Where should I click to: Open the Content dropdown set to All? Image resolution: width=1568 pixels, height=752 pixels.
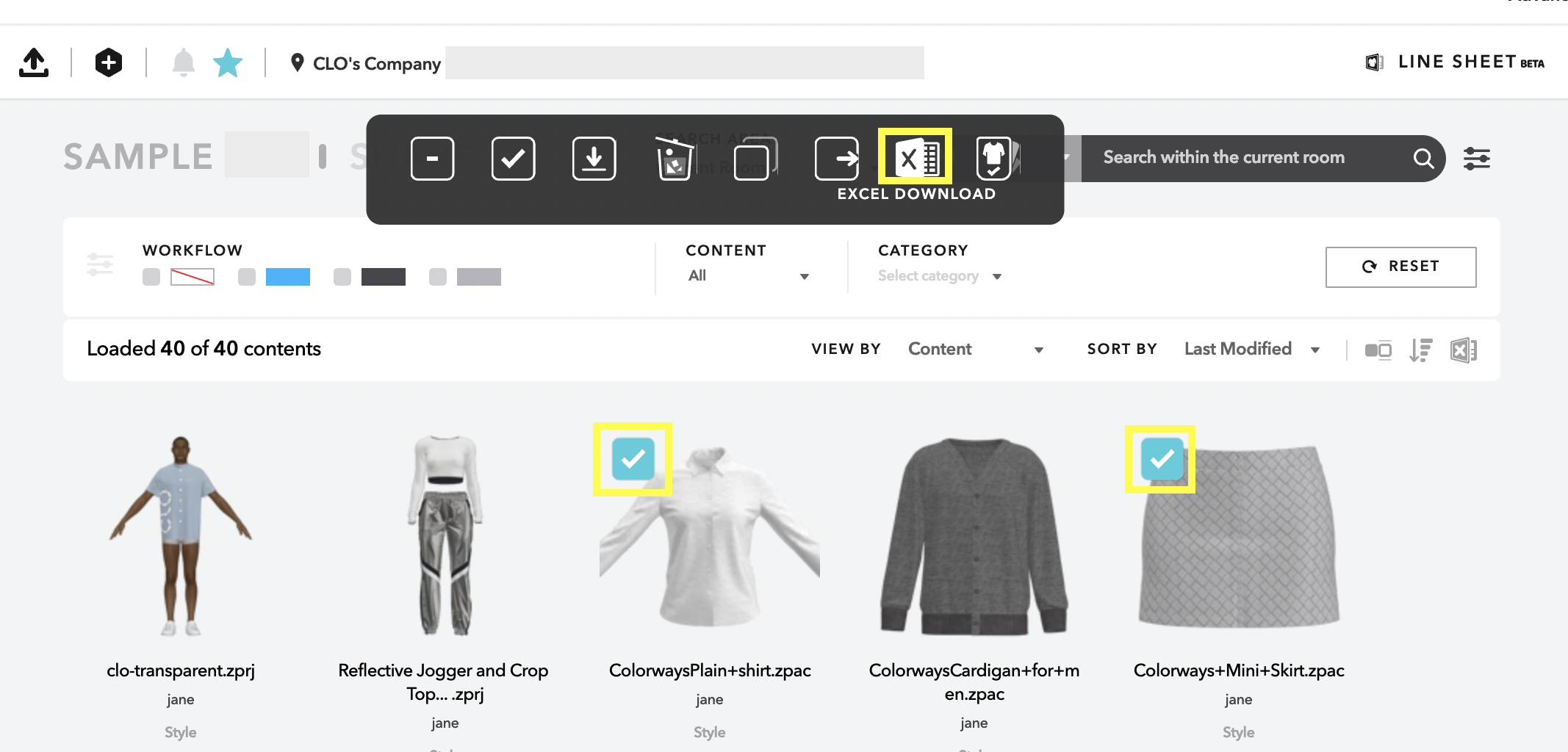coord(748,275)
